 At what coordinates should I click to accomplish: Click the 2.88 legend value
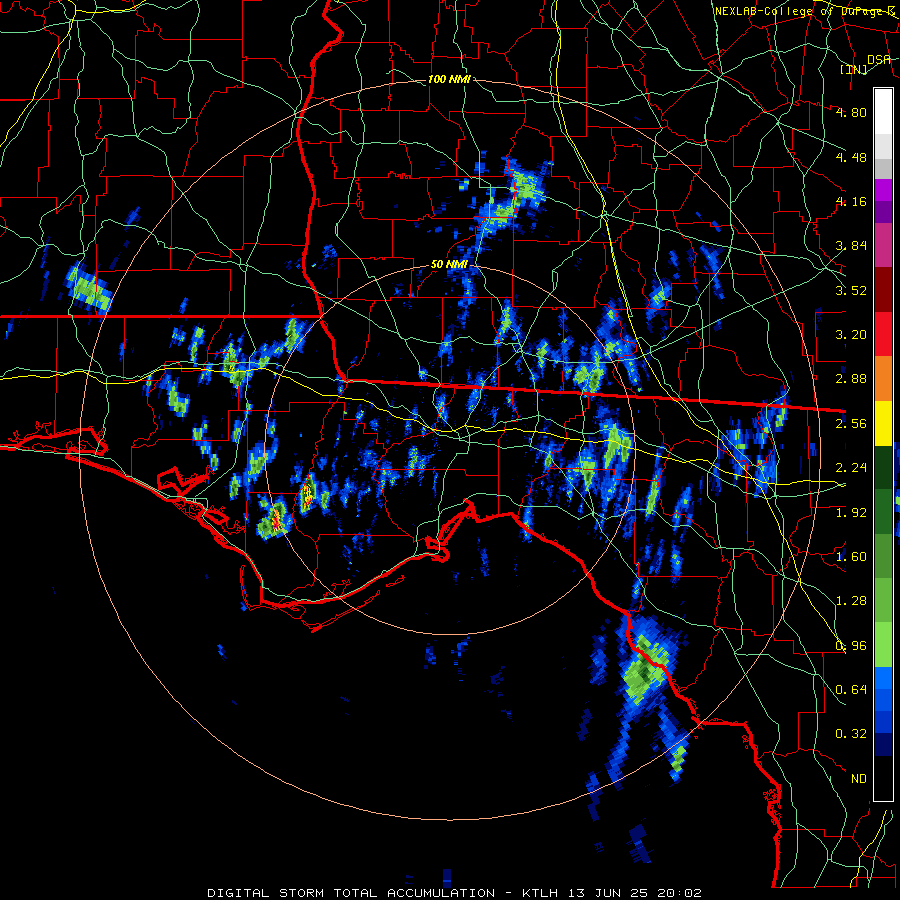(851, 379)
